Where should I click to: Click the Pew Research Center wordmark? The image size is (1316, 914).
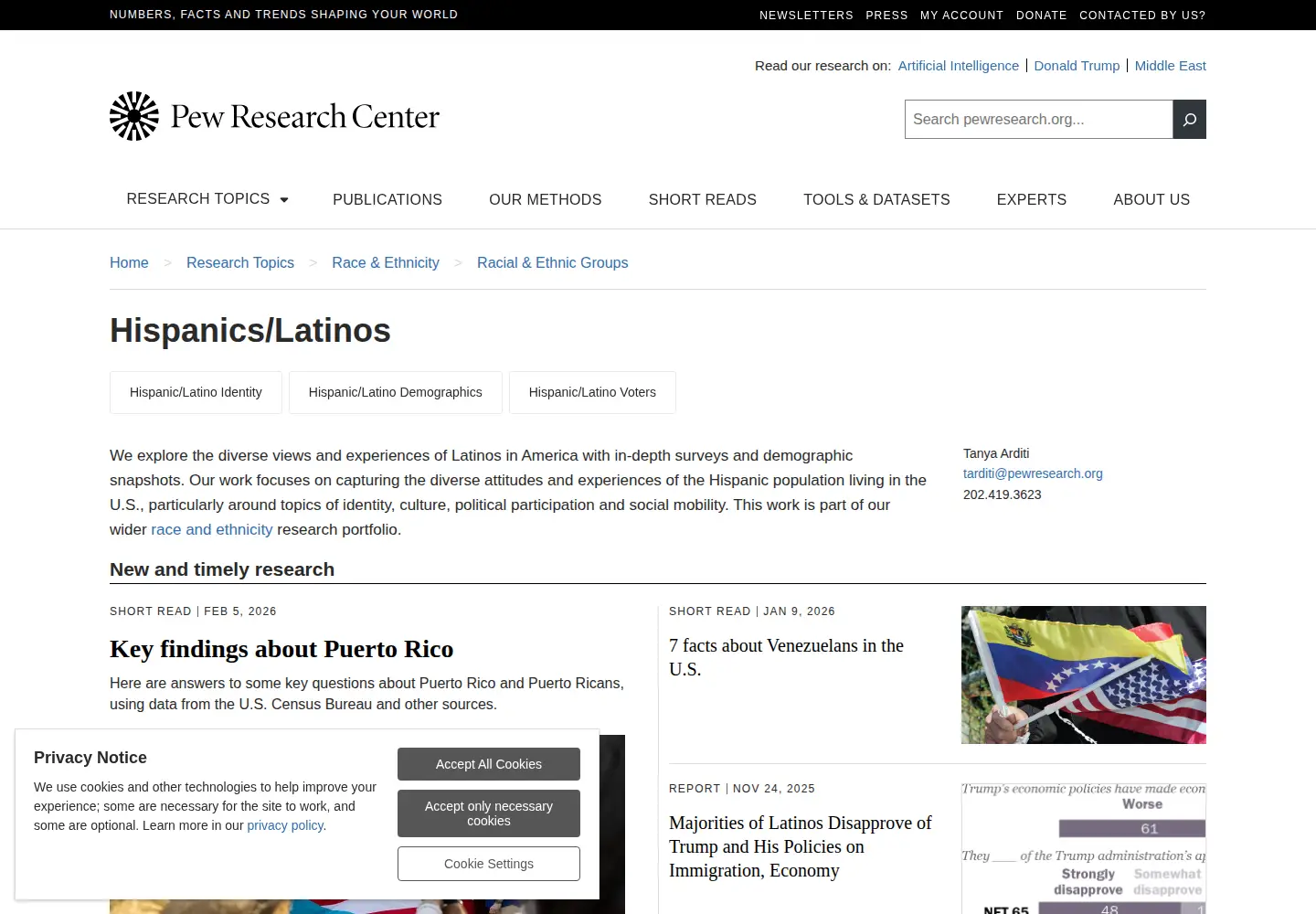[x=305, y=117]
